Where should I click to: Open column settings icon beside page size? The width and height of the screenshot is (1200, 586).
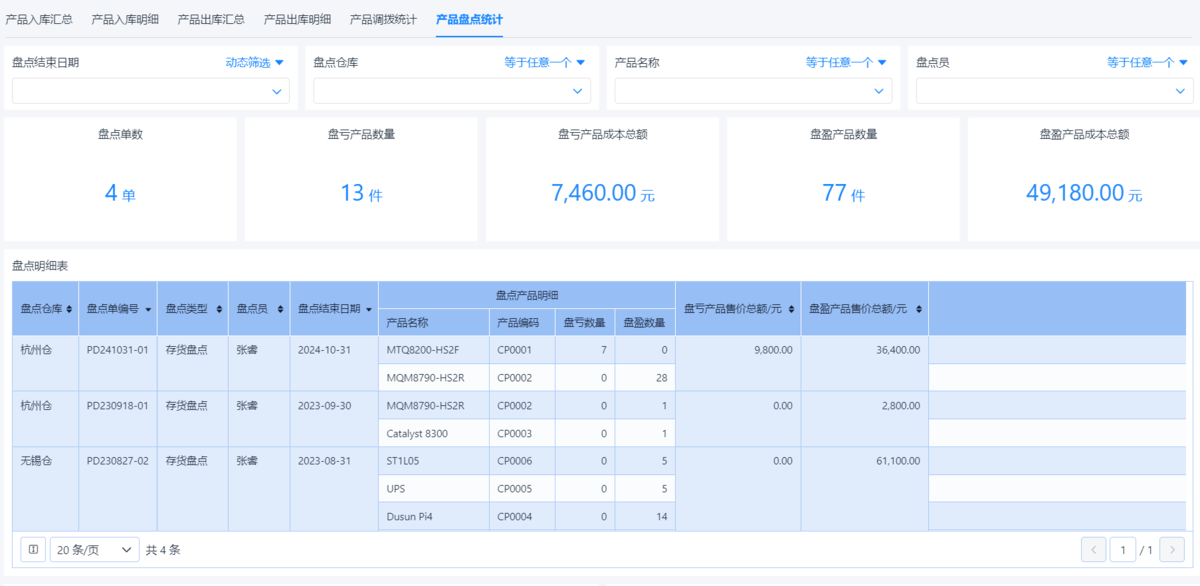pyautogui.click(x=33, y=549)
